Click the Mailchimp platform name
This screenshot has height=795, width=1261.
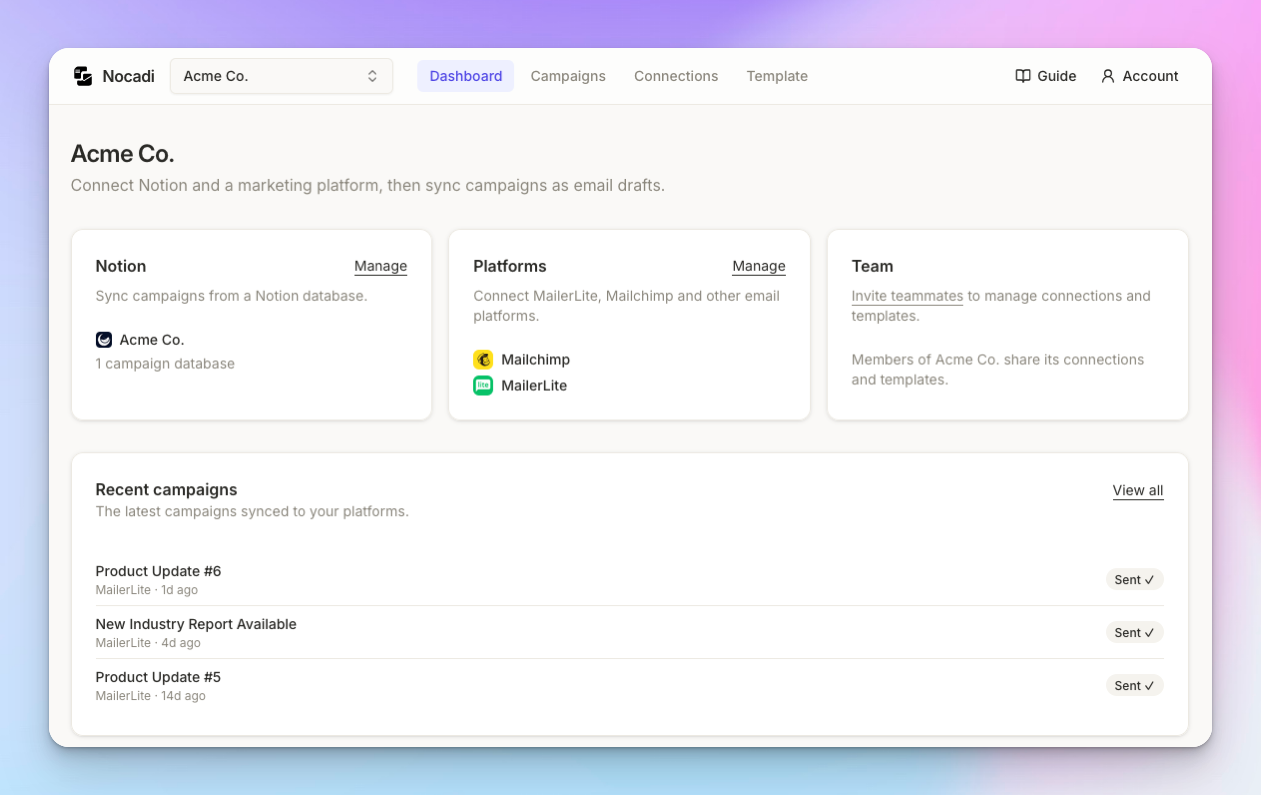535,360
